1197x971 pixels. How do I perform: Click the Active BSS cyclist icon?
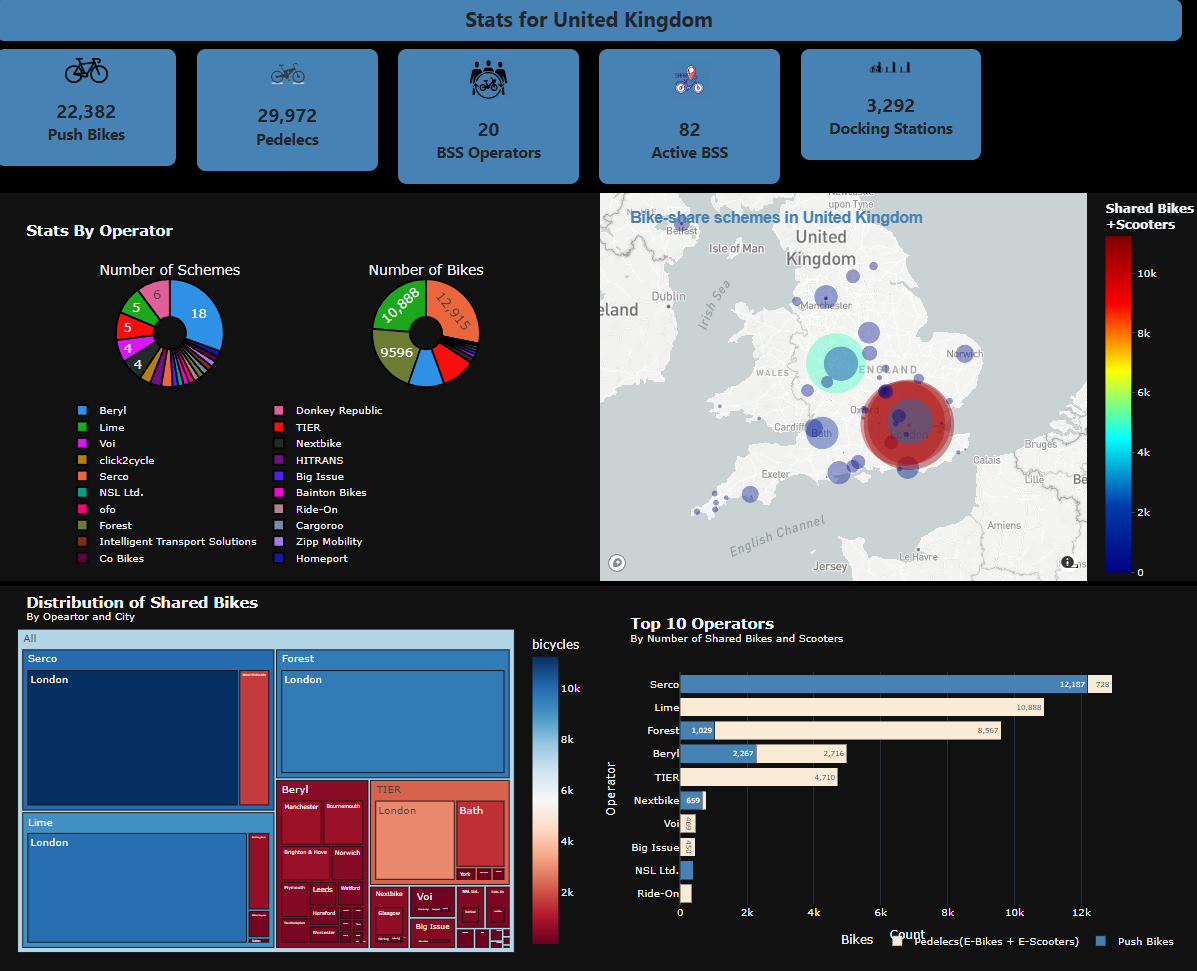click(689, 80)
